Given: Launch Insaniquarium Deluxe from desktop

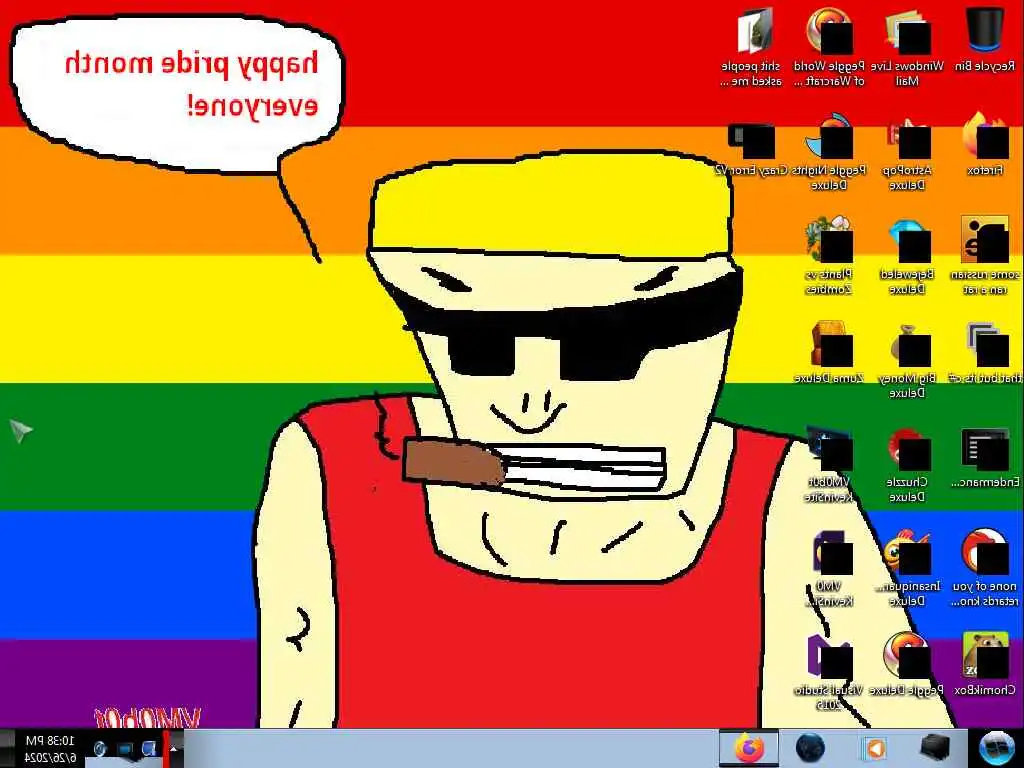Looking at the screenshot, I should point(907,567).
